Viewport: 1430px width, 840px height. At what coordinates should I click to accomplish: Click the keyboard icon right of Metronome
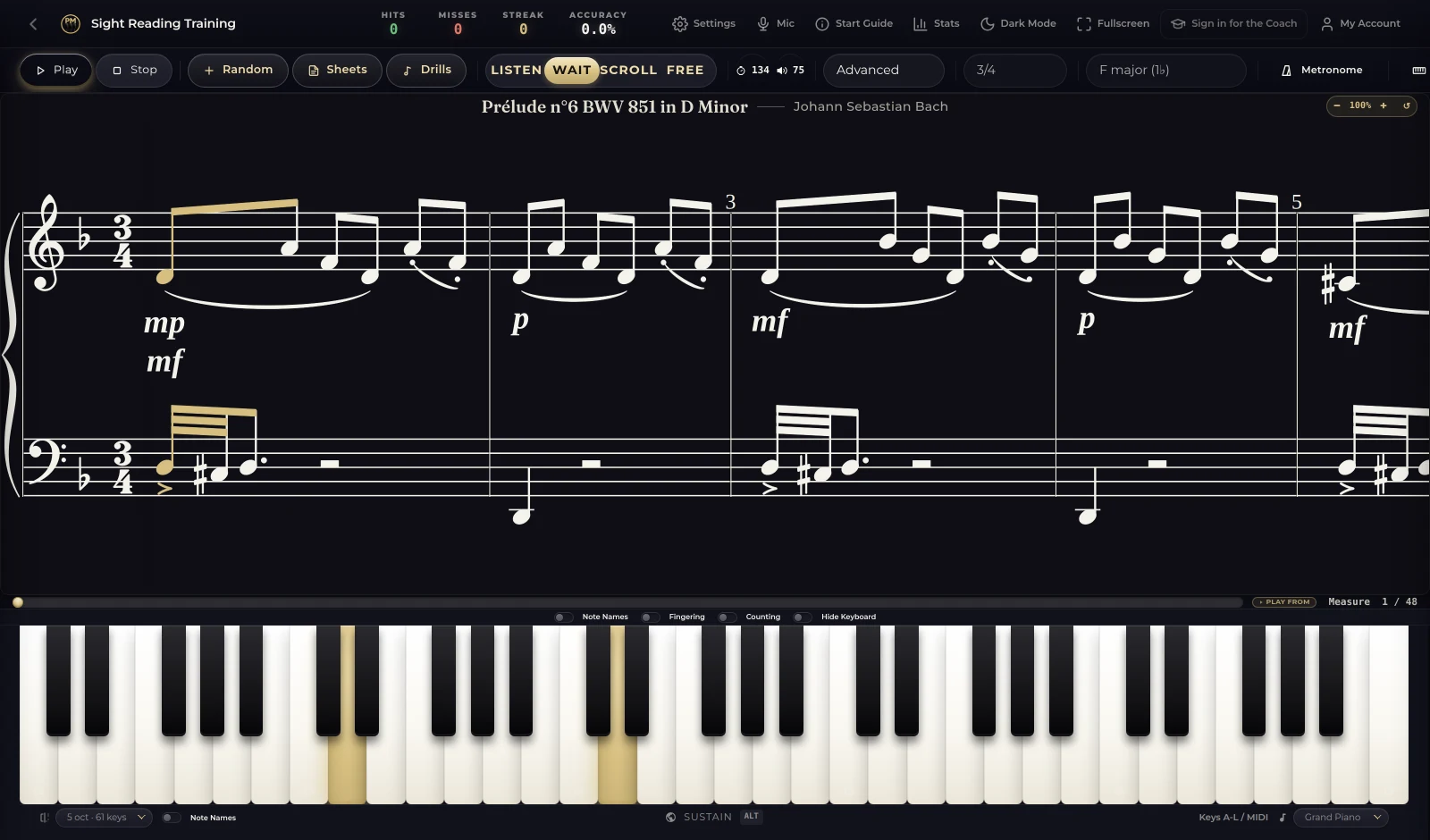point(1418,71)
